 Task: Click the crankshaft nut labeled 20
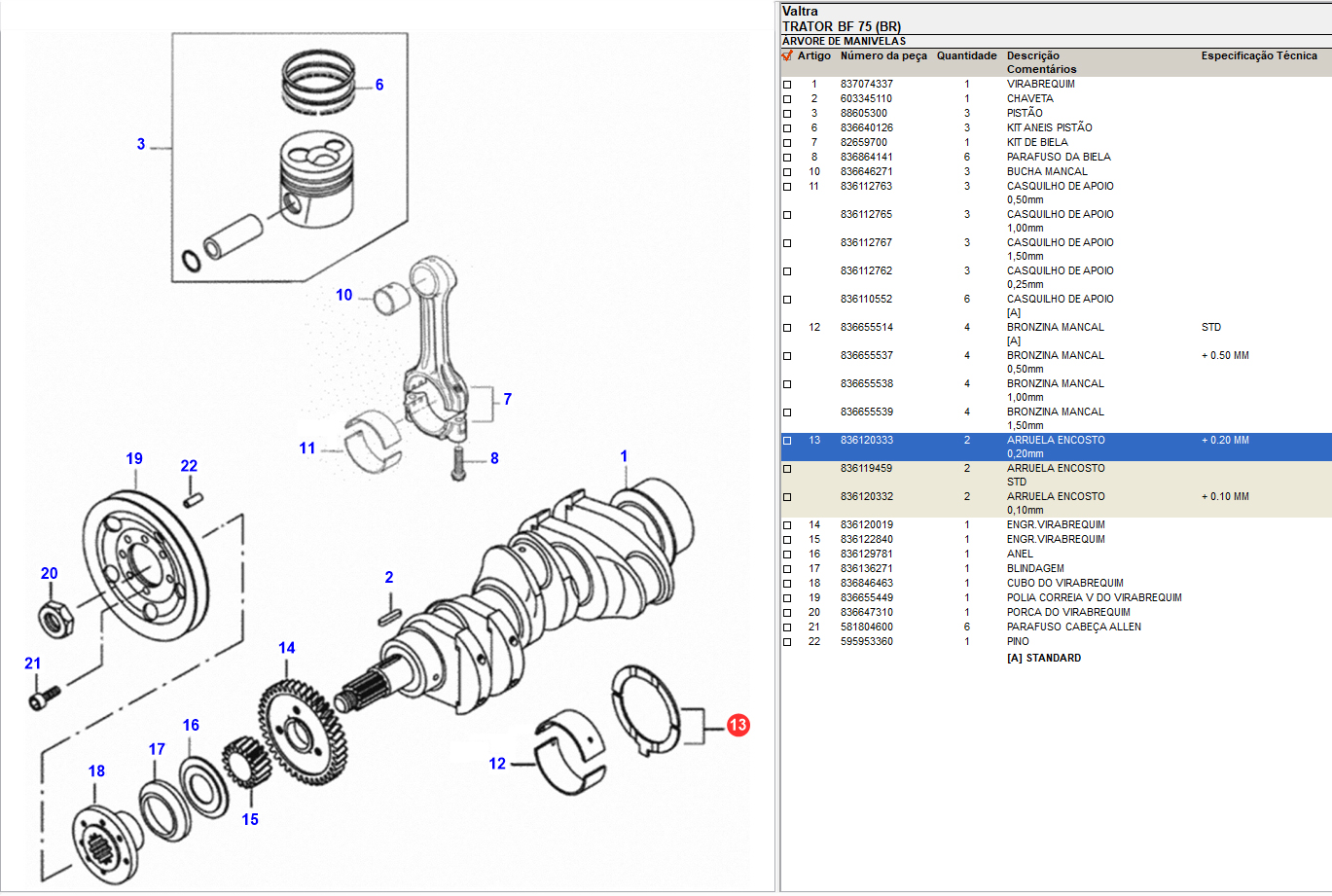click(52, 617)
